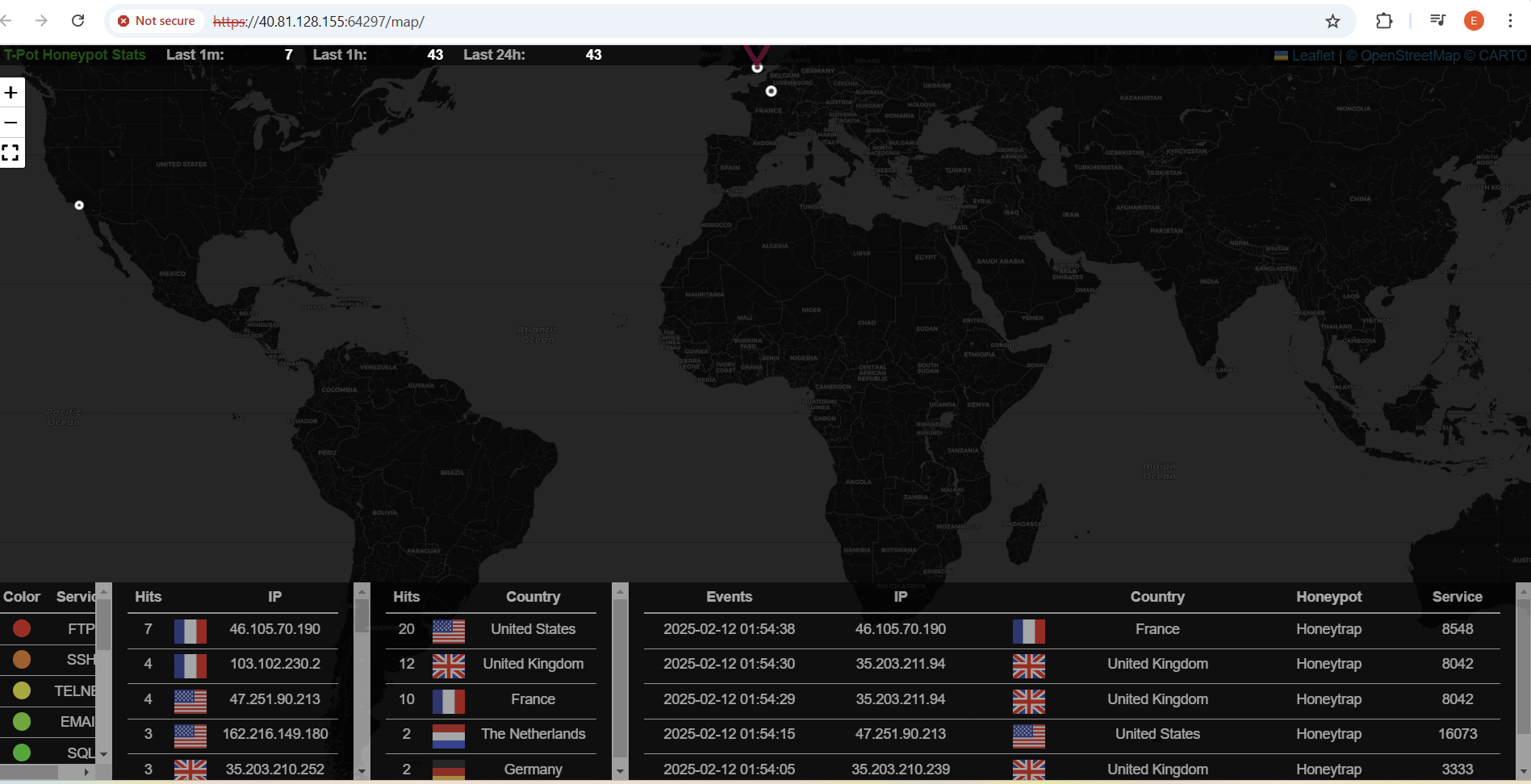Image resolution: width=1531 pixels, height=784 pixels.
Task: Click the attack marker in western USA
Action: 79,205
